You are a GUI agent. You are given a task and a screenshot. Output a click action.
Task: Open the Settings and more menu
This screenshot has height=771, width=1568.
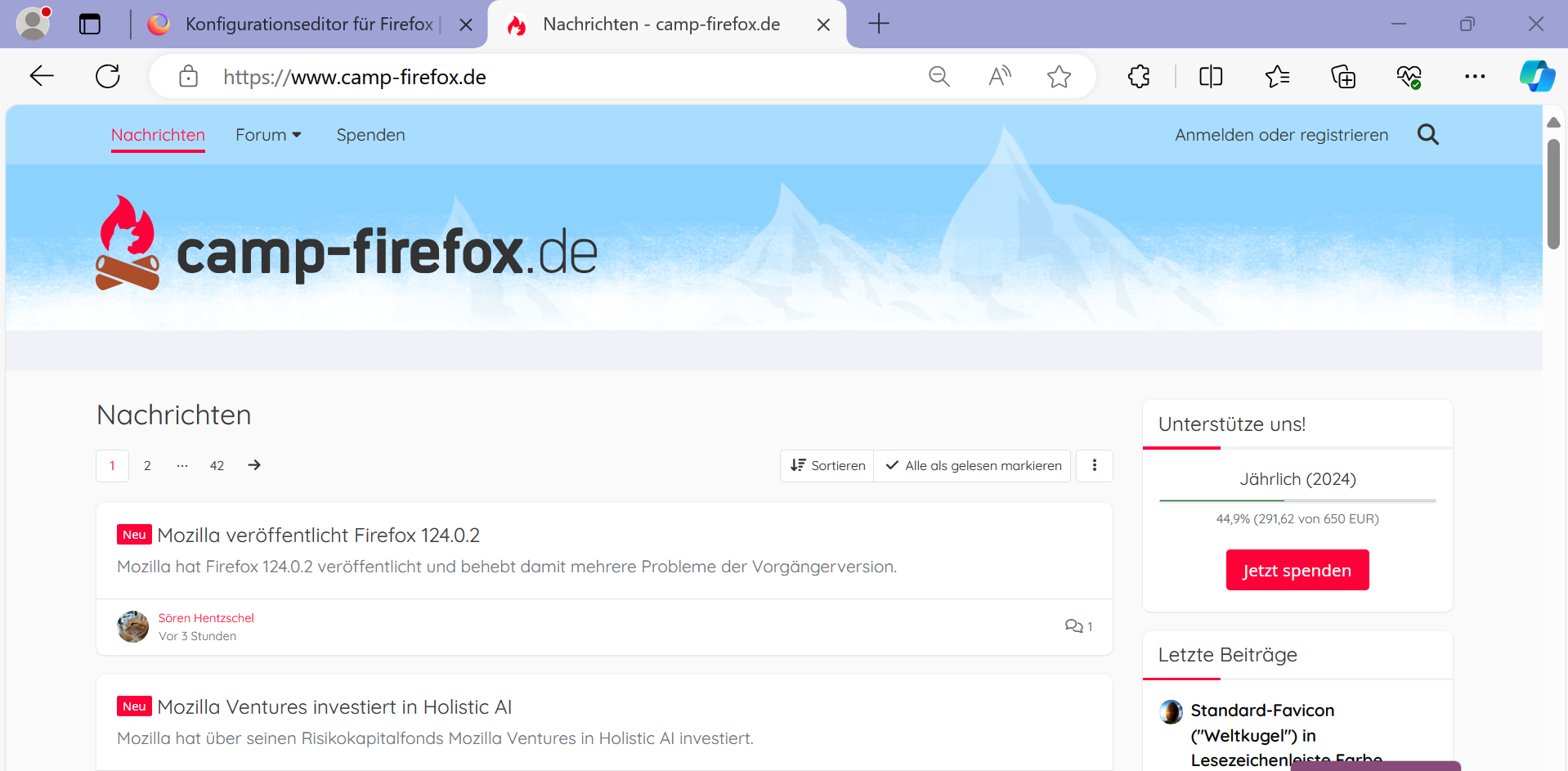pyautogui.click(x=1475, y=77)
